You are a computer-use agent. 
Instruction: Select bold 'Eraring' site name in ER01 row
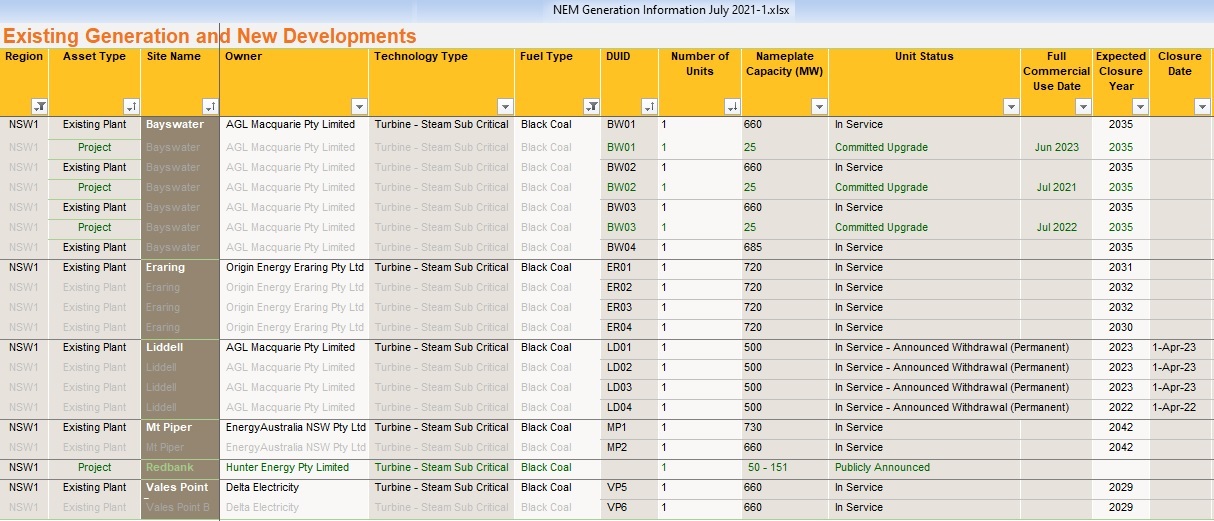pyautogui.click(x=180, y=267)
